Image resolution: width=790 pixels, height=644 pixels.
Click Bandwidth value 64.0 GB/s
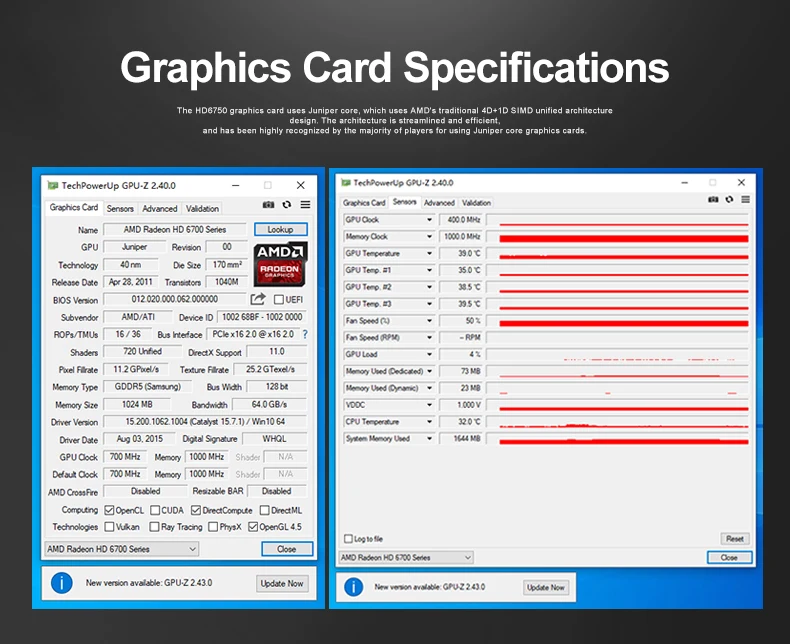[270, 405]
